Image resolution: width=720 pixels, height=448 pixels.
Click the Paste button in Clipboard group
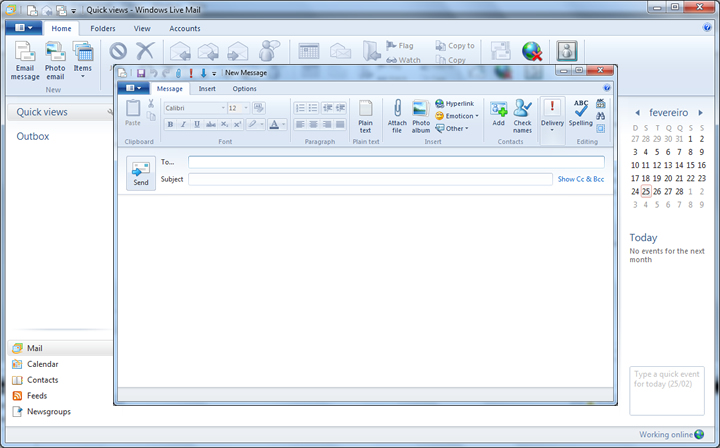(x=133, y=113)
